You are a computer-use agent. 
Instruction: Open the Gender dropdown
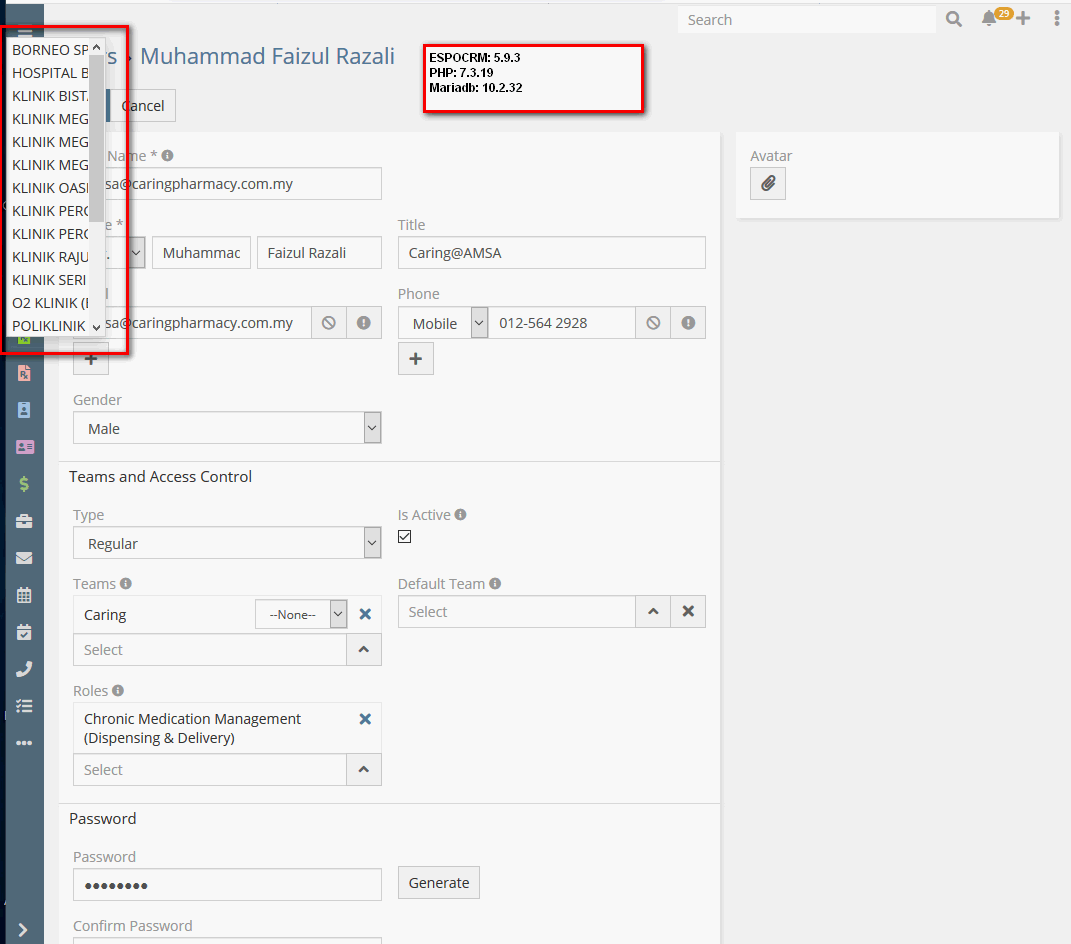[227, 428]
